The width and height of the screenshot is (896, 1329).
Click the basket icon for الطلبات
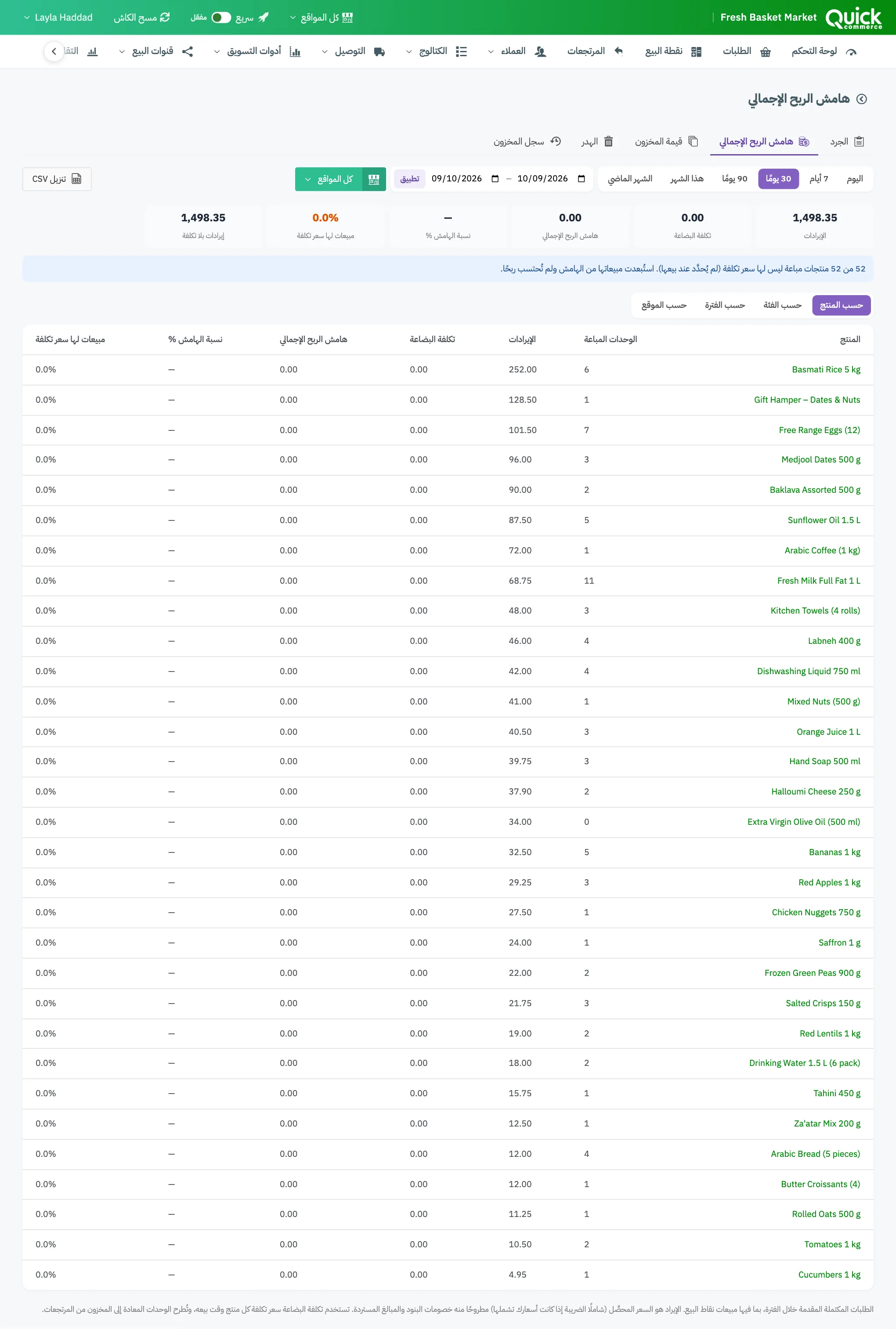[766, 52]
